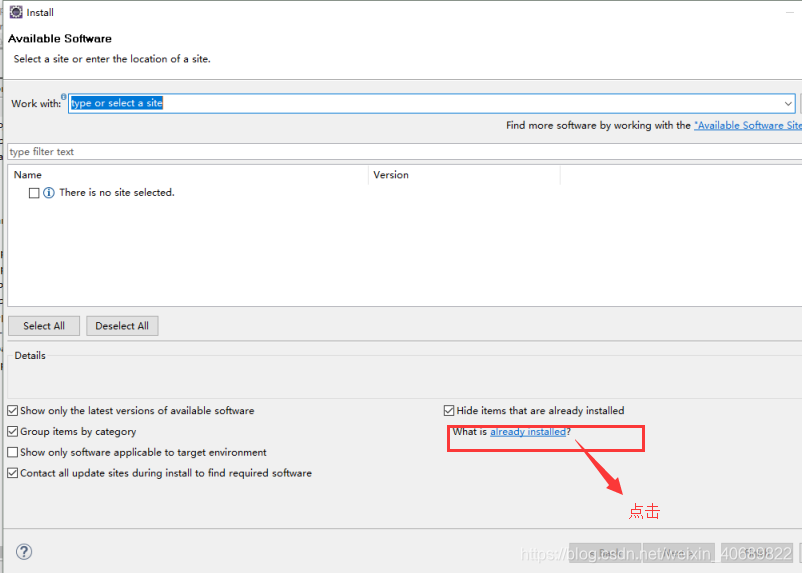The image size is (802, 573).
Task: Sort by the Version column header
Action: coord(464,174)
